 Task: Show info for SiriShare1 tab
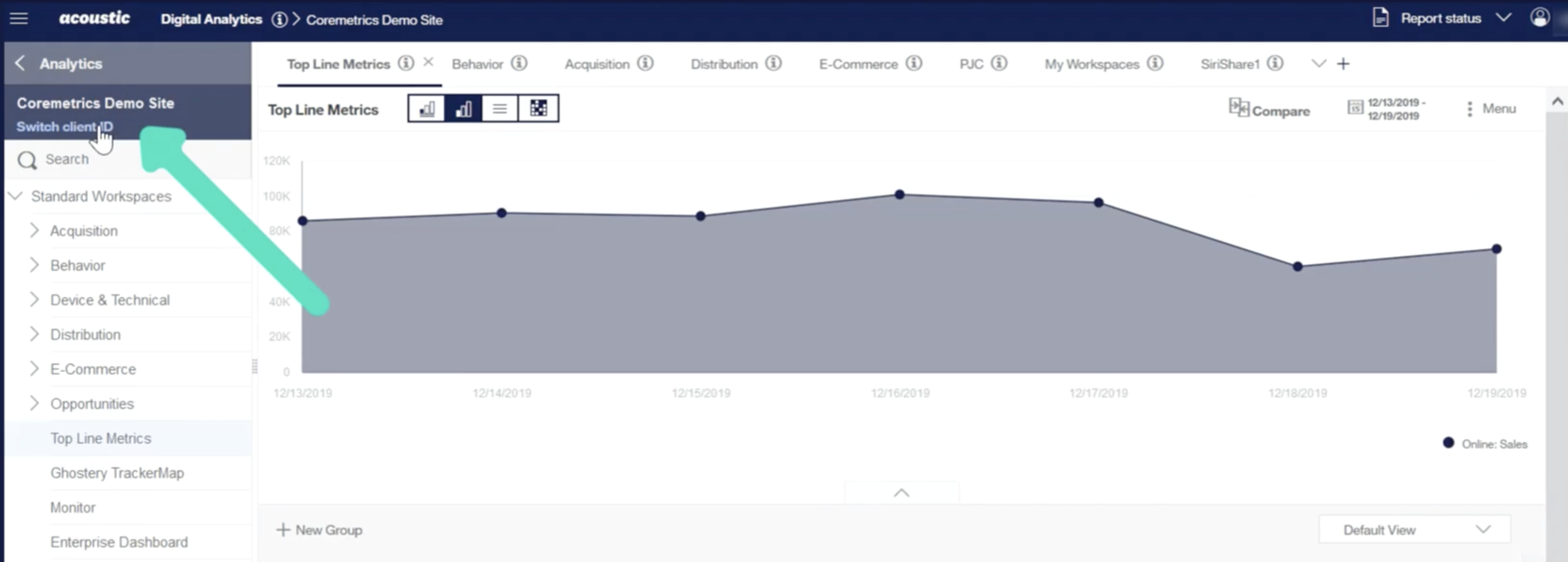1275,63
